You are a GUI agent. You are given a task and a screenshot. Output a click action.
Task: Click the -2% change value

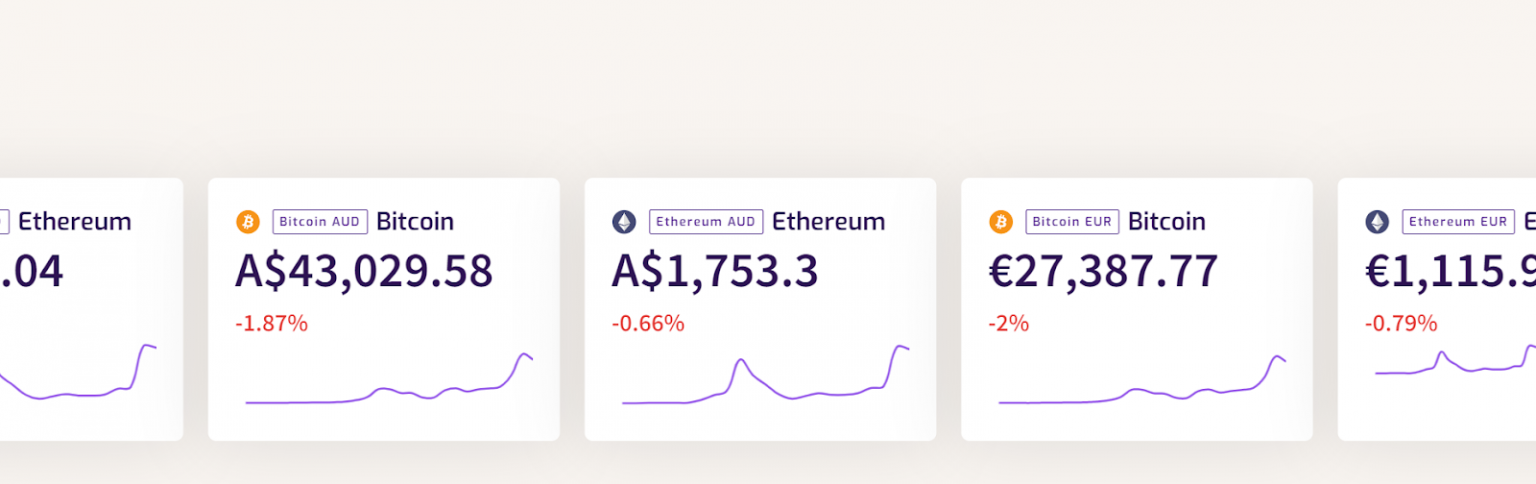[1009, 324]
